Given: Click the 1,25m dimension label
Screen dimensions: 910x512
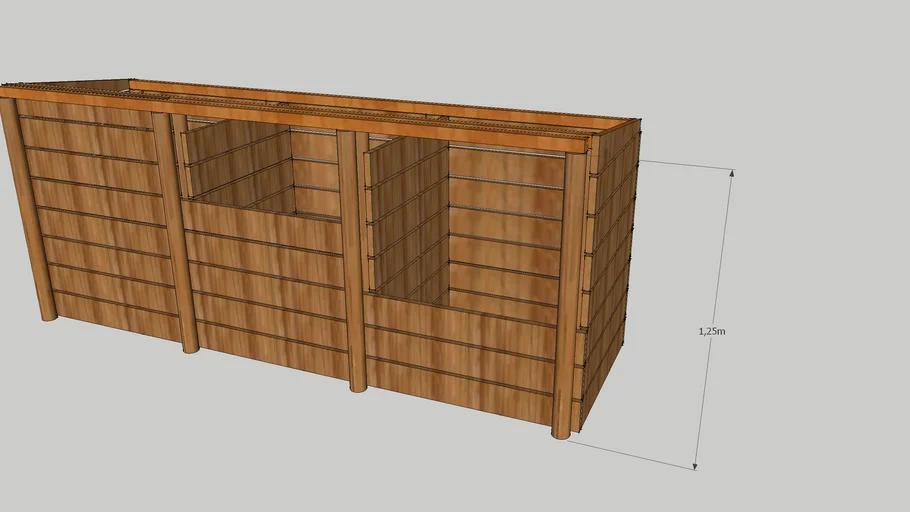Looking at the screenshot, I should (x=711, y=332).
